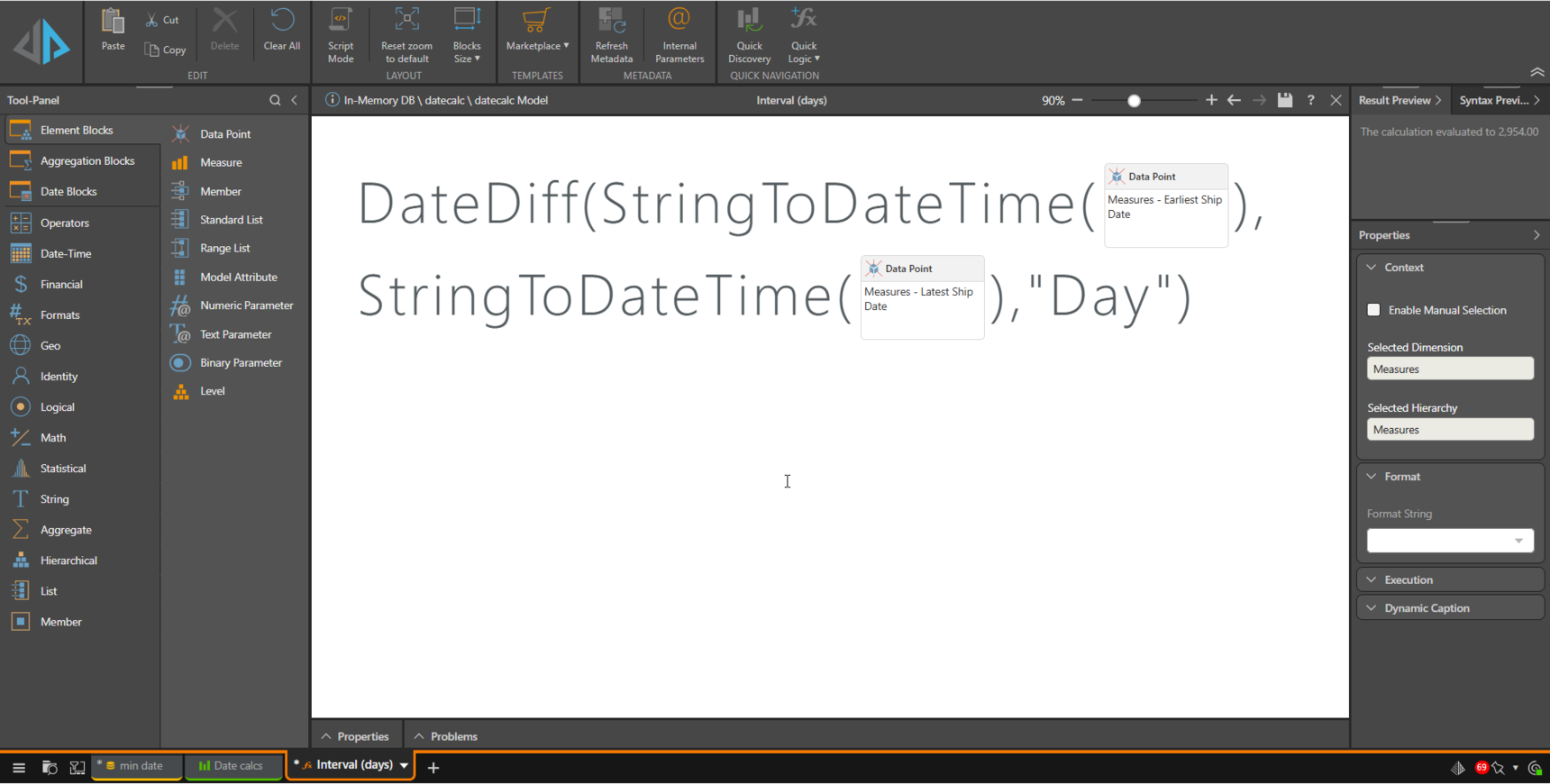Open the Interval (days) tab dropdown arrow
The image size is (1550, 784).
click(x=404, y=766)
